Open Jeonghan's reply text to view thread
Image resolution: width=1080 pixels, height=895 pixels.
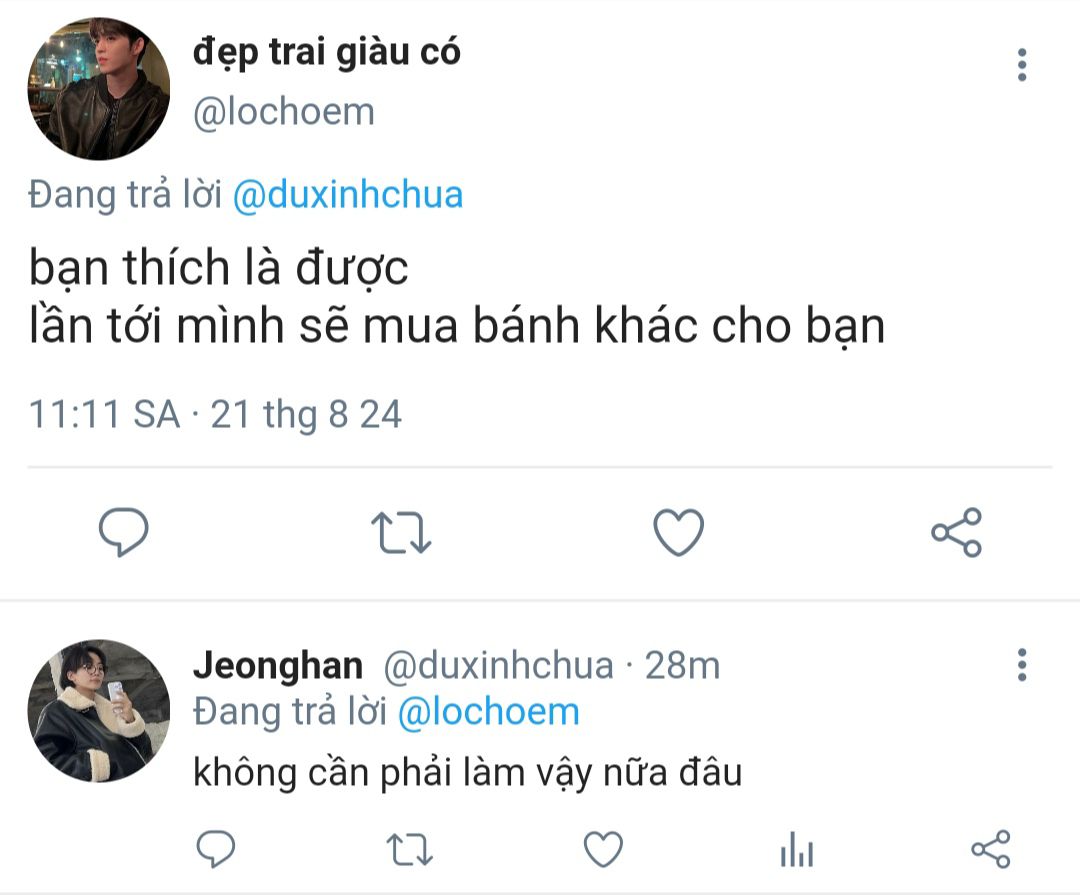tap(468, 772)
